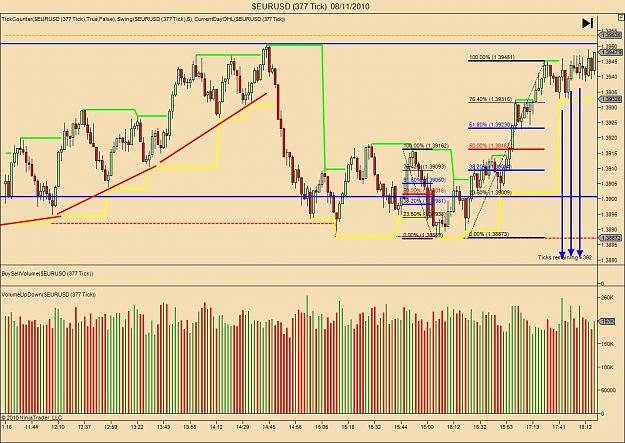Click the 1.3915 price axis label

(610, 153)
